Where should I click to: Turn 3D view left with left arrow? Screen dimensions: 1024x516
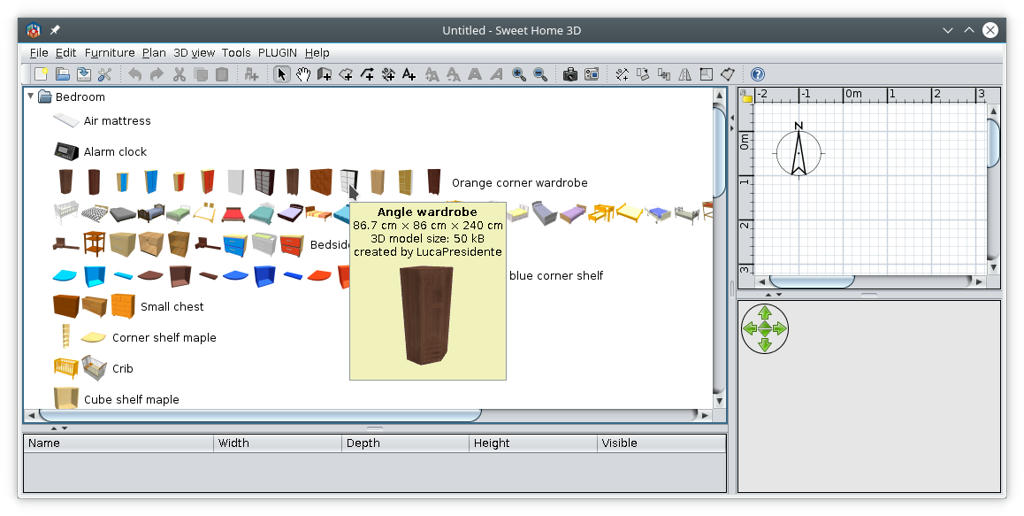750,329
